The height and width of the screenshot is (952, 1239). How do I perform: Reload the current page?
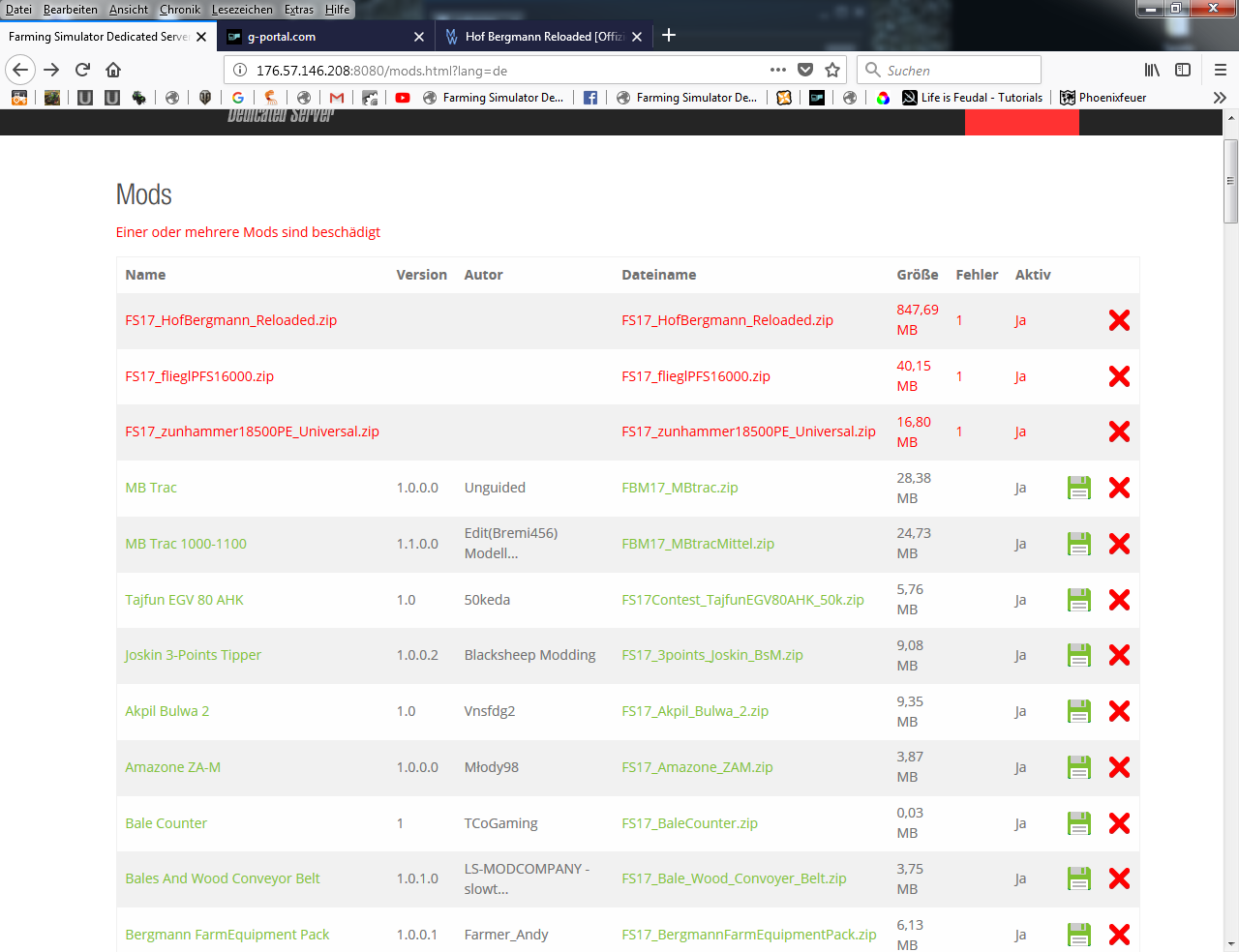(x=83, y=70)
